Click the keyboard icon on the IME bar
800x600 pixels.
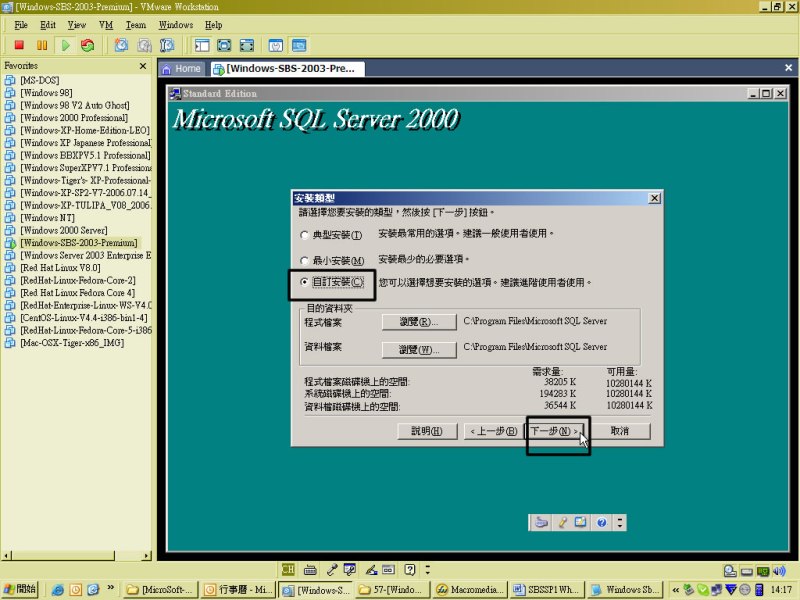tap(310, 569)
